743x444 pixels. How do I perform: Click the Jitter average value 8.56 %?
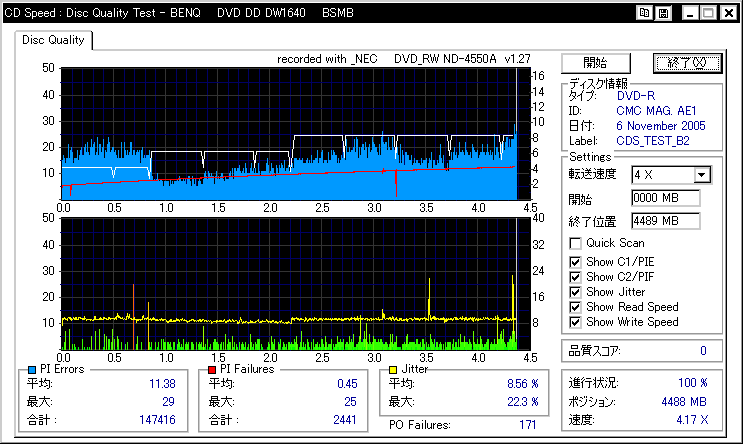click(x=523, y=384)
